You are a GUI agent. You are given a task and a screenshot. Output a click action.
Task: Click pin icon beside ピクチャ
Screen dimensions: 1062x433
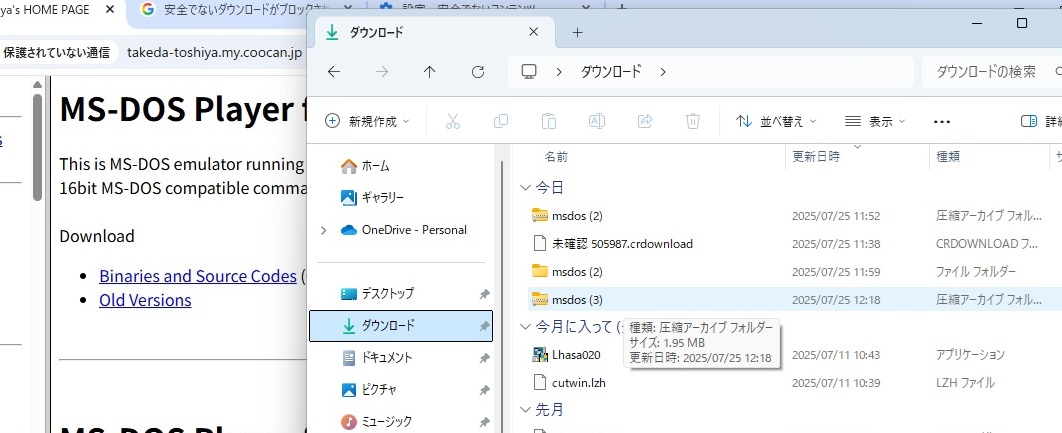(484, 390)
